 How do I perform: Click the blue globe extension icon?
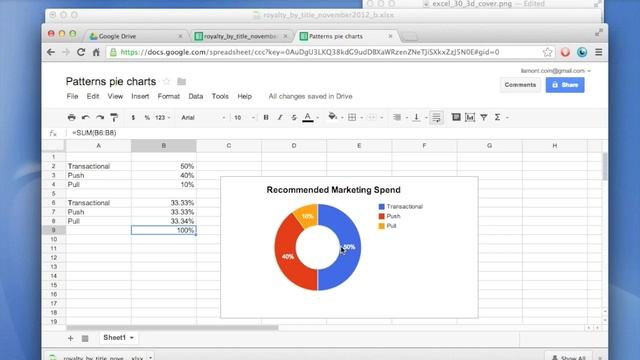(x=582, y=52)
